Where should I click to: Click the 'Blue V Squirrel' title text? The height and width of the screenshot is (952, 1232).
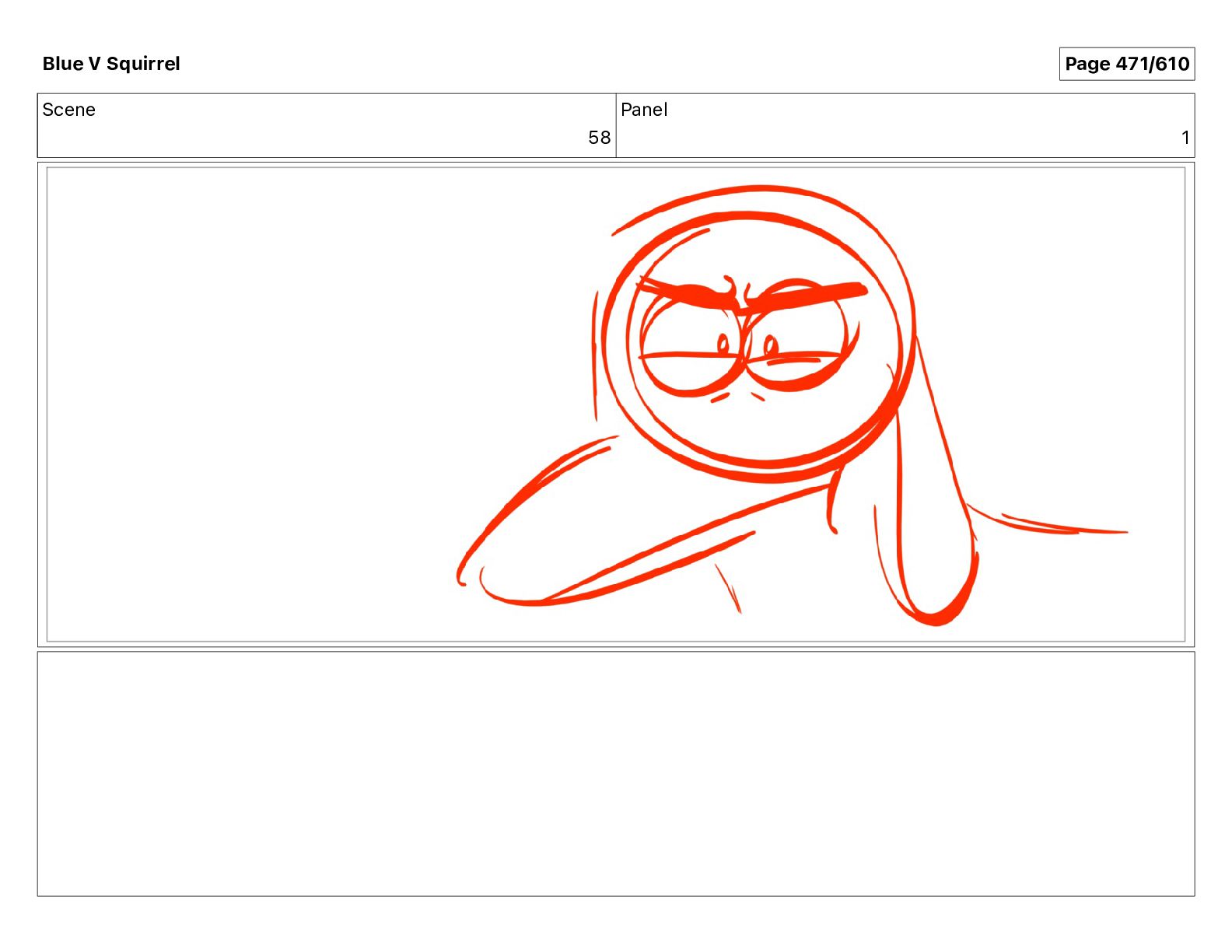[111, 64]
